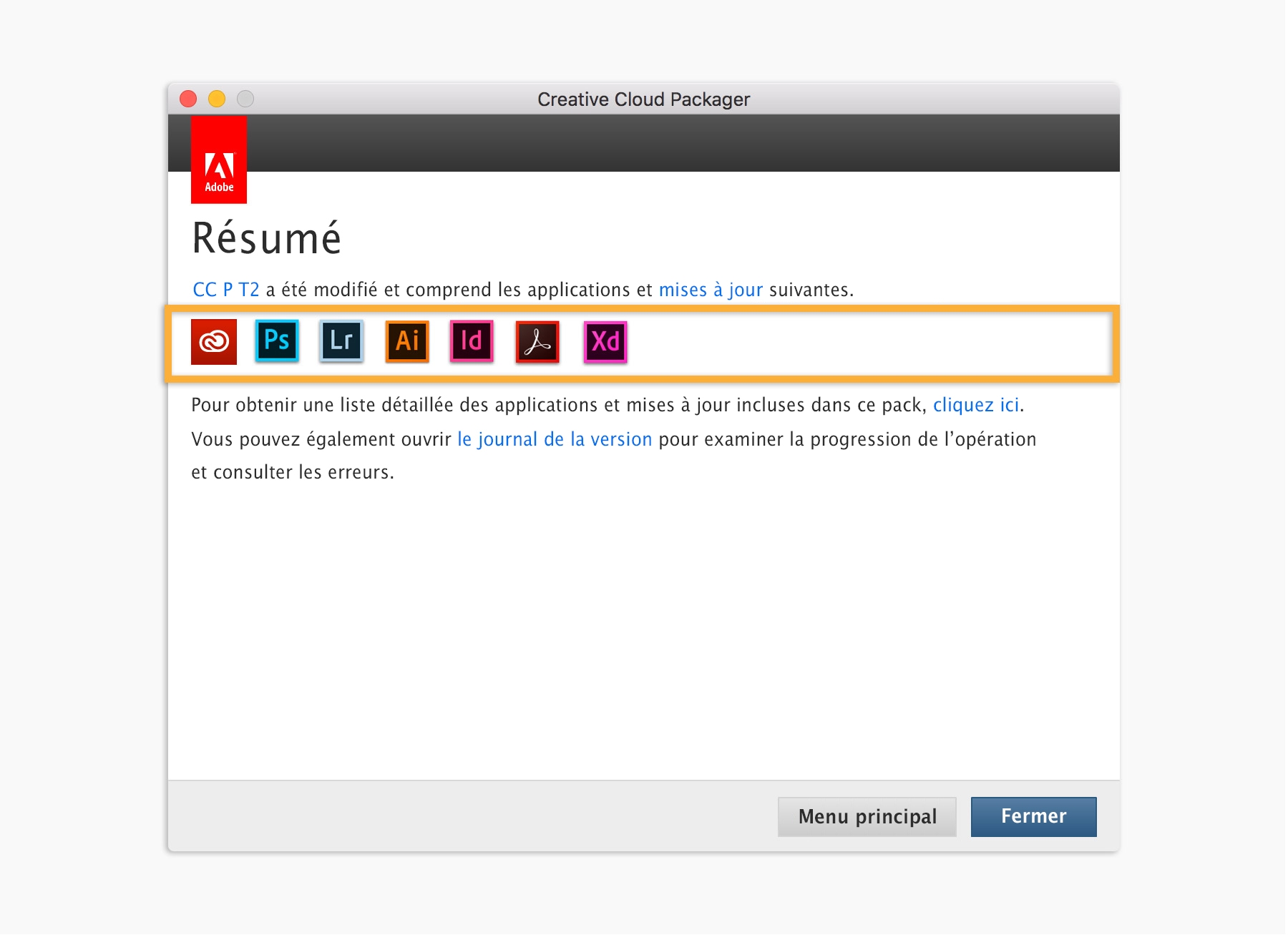Follow the "mises à jour" link

tap(711, 290)
